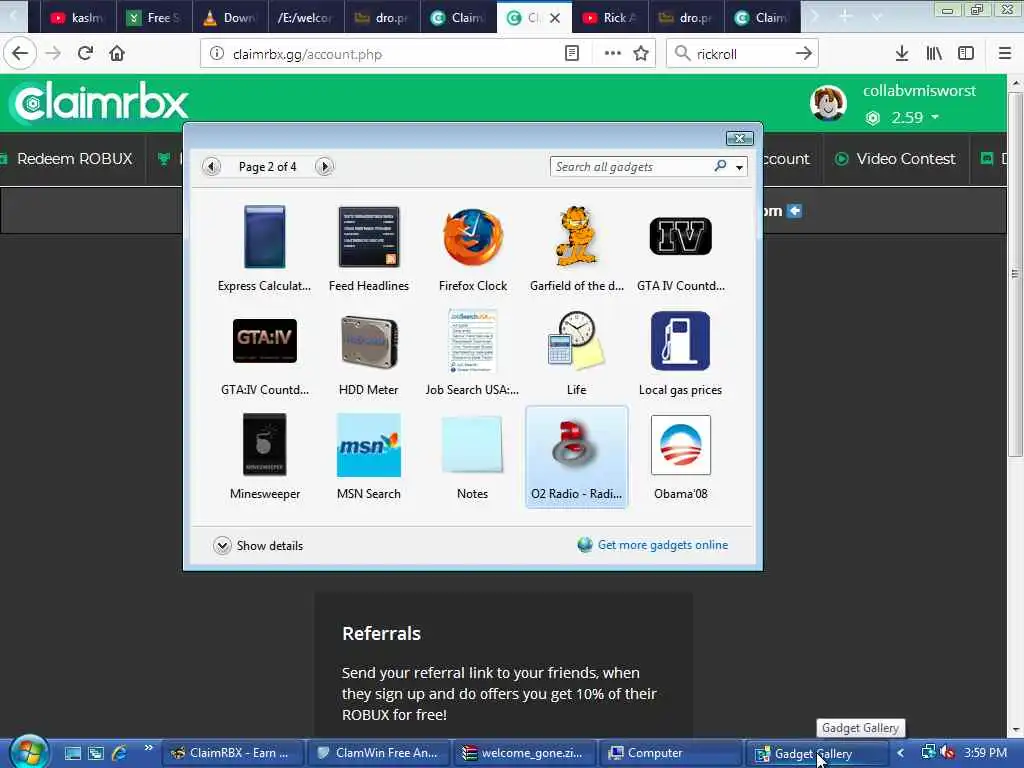Click the Firefox back button
This screenshot has width=1024, height=768.
click(20, 54)
